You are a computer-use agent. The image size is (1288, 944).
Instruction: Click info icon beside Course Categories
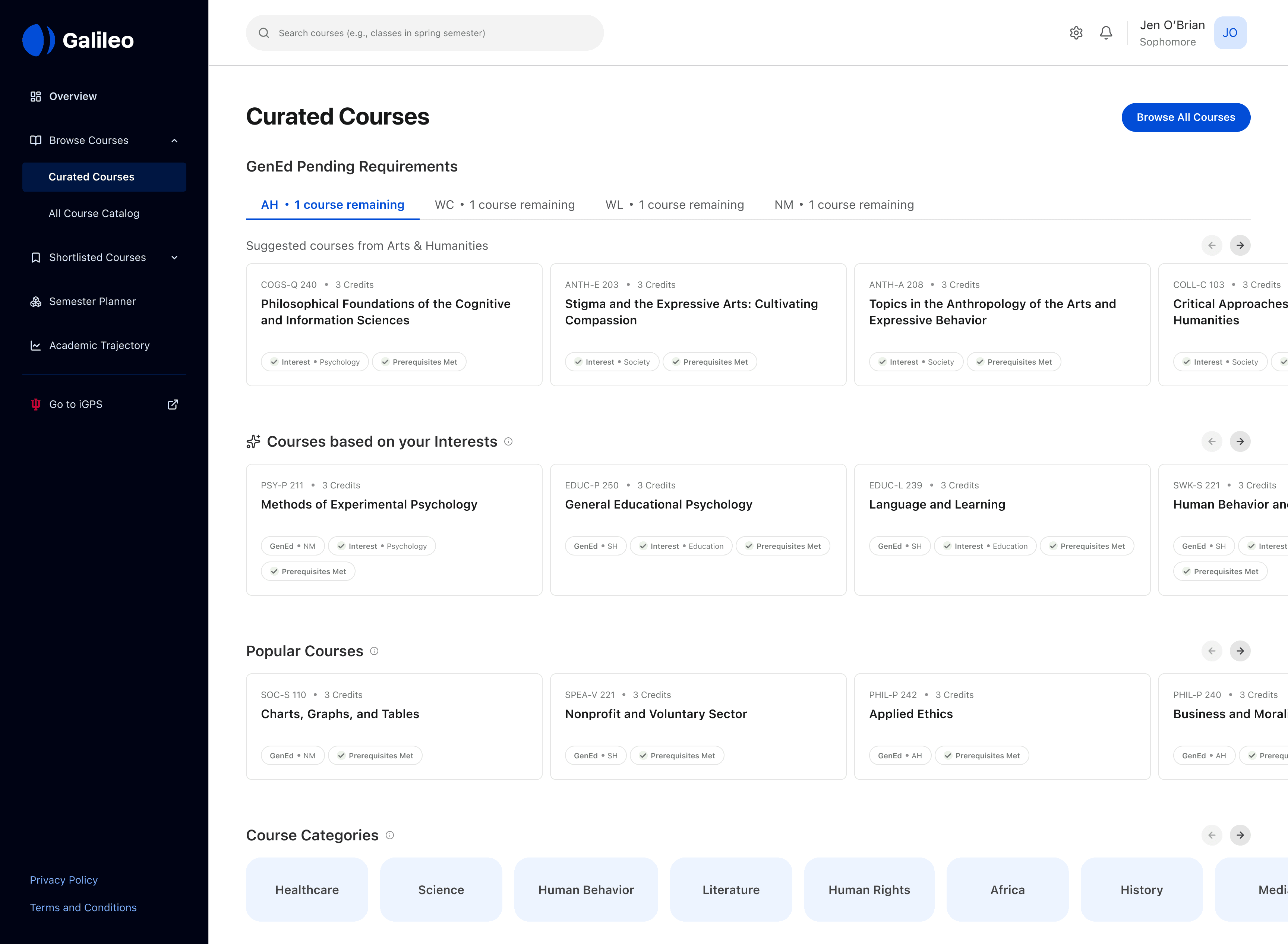[389, 835]
